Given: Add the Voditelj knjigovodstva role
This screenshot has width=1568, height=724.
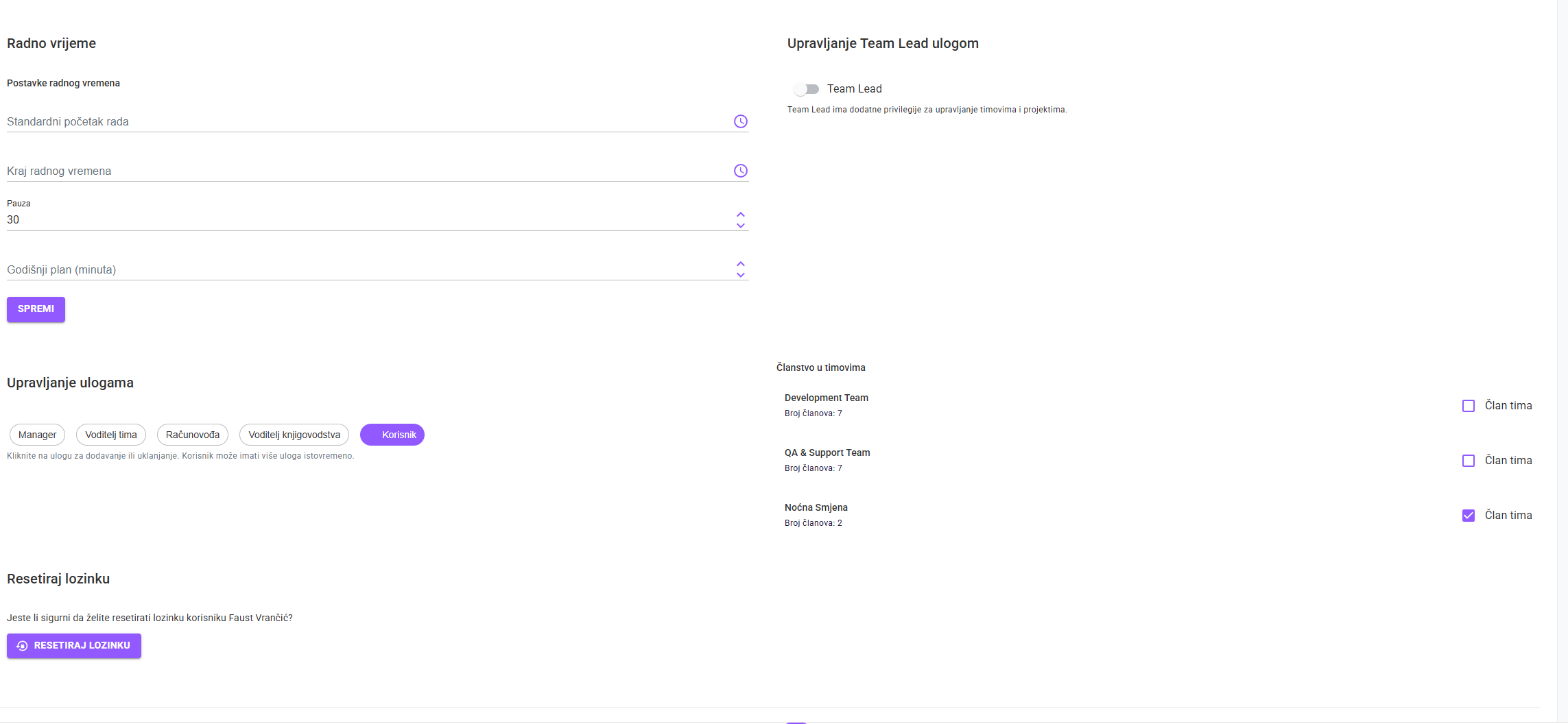Looking at the screenshot, I should click(x=294, y=435).
